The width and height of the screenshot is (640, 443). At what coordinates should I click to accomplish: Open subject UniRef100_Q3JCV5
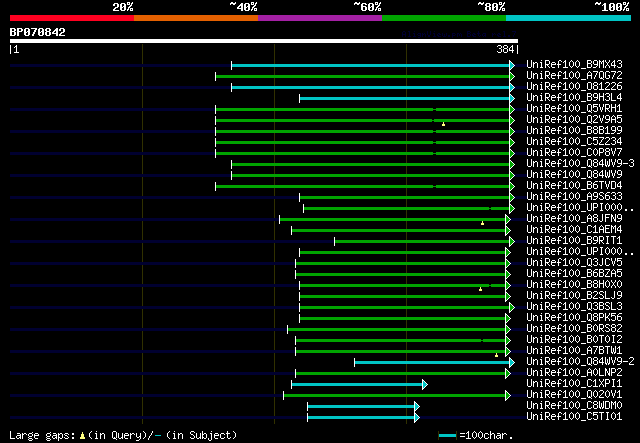[x=574, y=262]
